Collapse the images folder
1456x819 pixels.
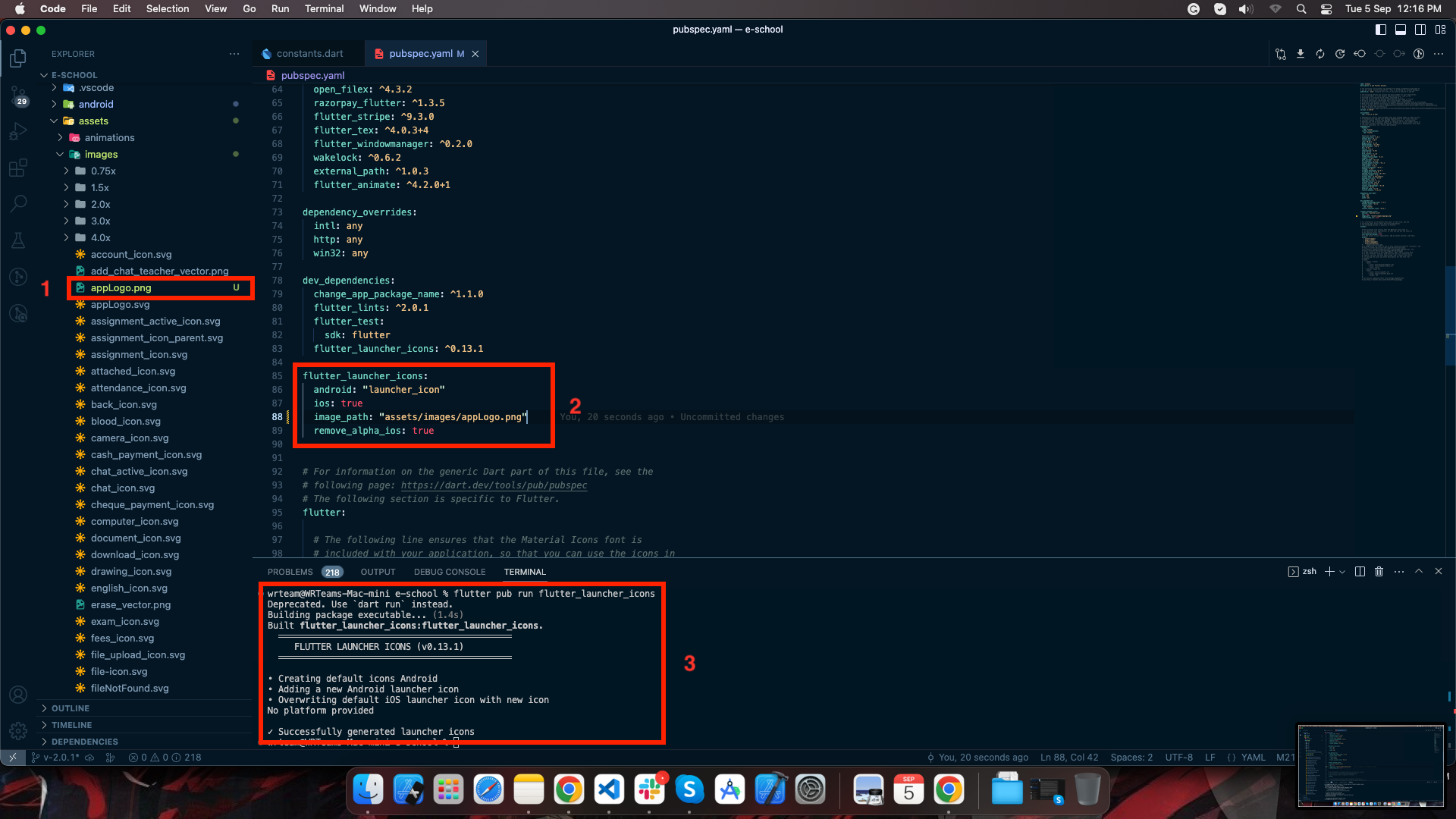pyautogui.click(x=101, y=155)
